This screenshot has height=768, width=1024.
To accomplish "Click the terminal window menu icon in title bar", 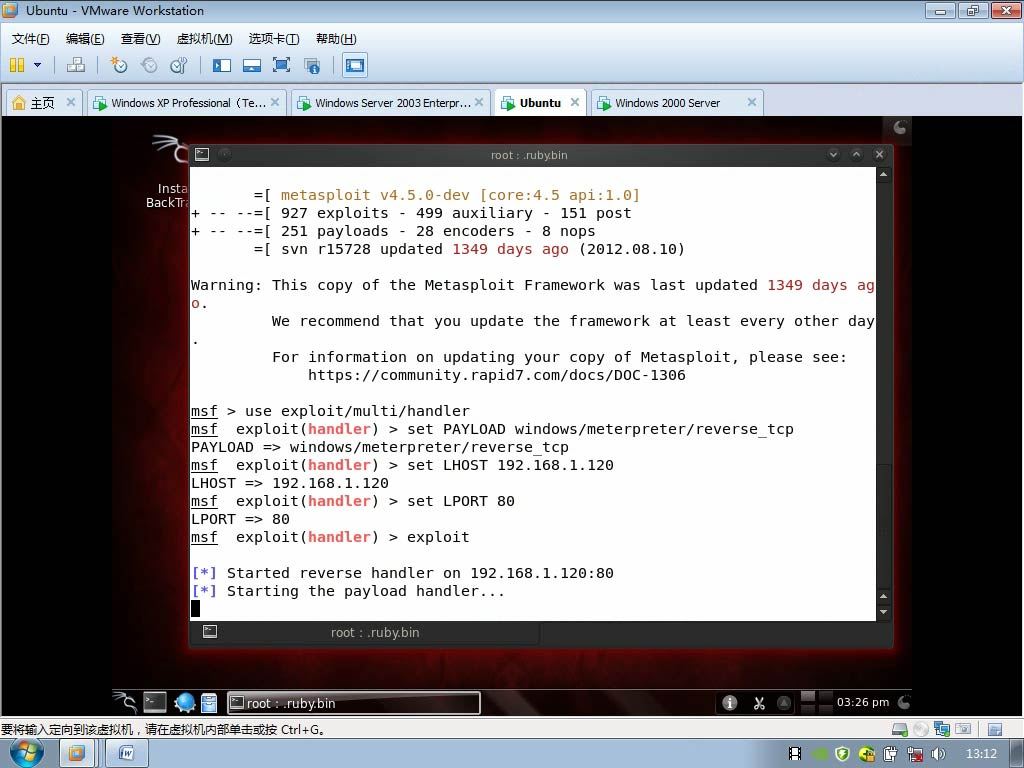I will click(x=202, y=154).
